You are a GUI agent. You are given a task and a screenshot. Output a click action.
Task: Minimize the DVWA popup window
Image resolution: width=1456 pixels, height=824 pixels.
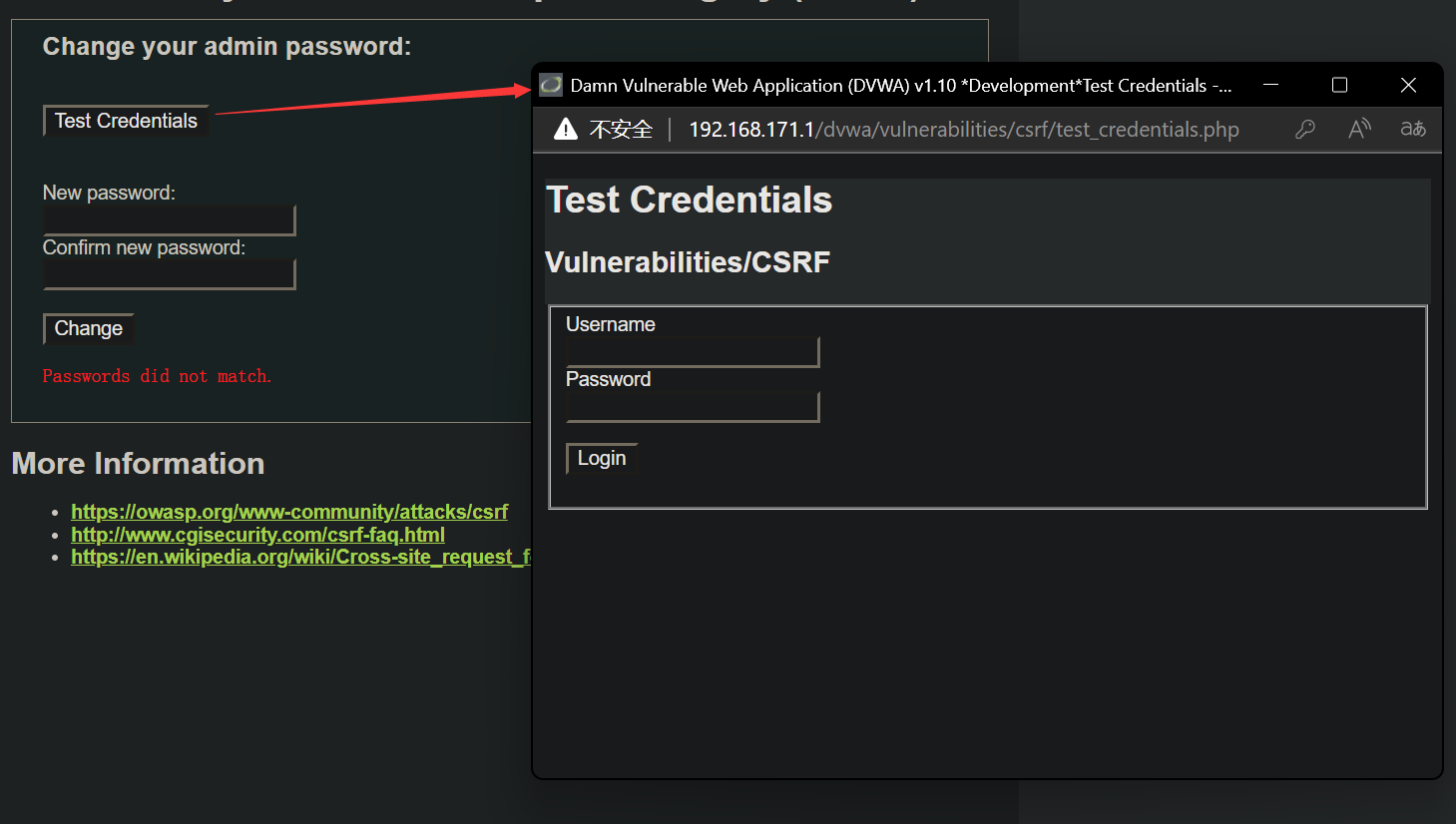[x=1271, y=85]
